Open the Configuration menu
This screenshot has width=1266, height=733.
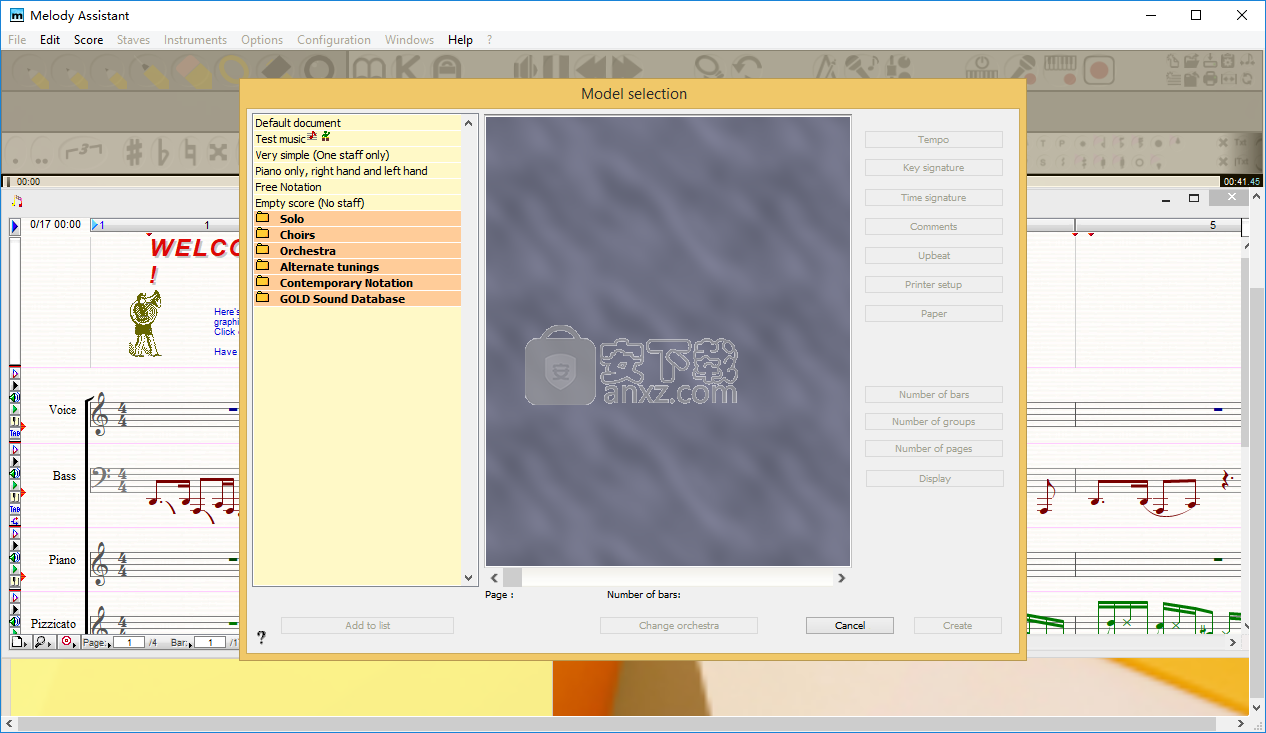[x=334, y=40]
